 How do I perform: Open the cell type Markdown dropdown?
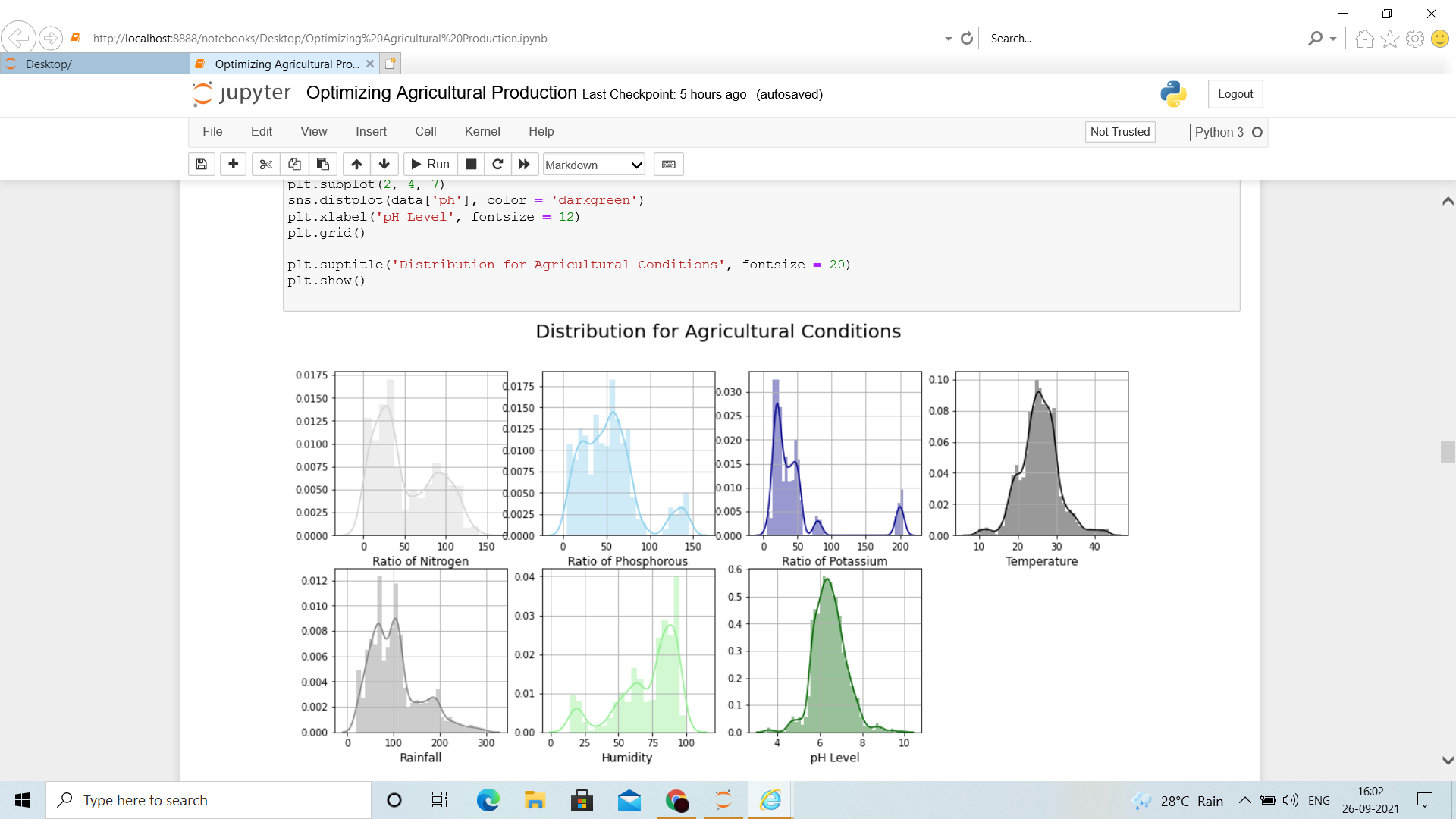pyautogui.click(x=593, y=165)
